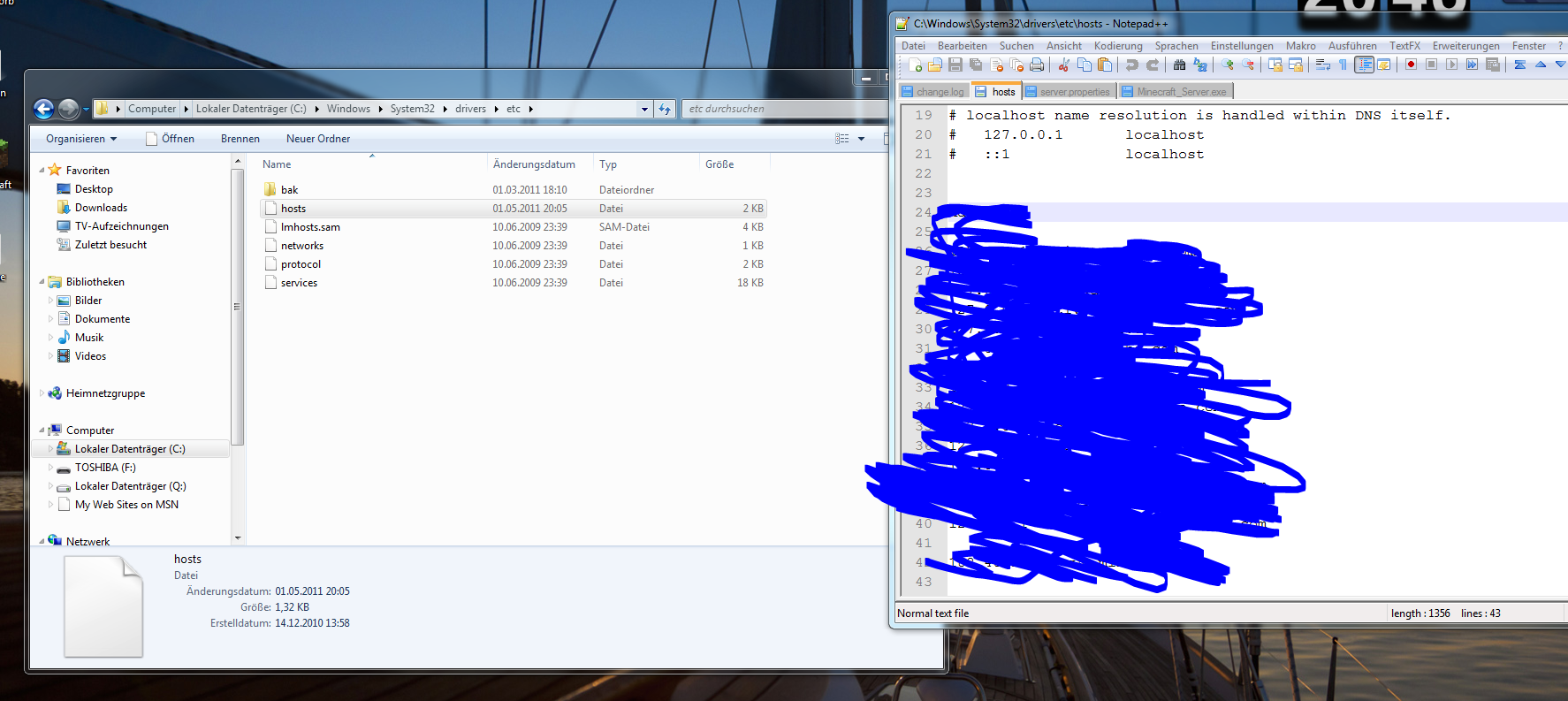Click the Brennen button in Explorer
The image size is (1568, 701).
click(240, 139)
